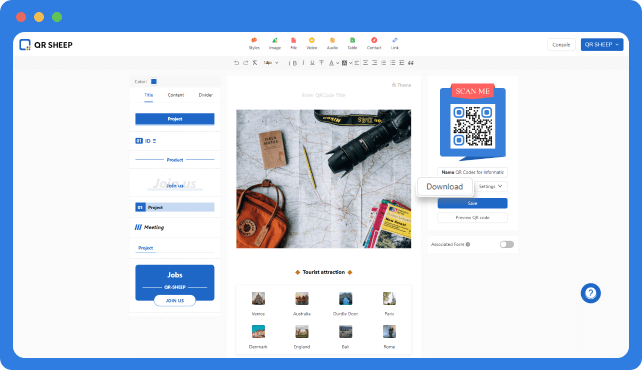Apply the blockquote format
The height and width of the screenshot is (370, 642).
tap(411, 63)
